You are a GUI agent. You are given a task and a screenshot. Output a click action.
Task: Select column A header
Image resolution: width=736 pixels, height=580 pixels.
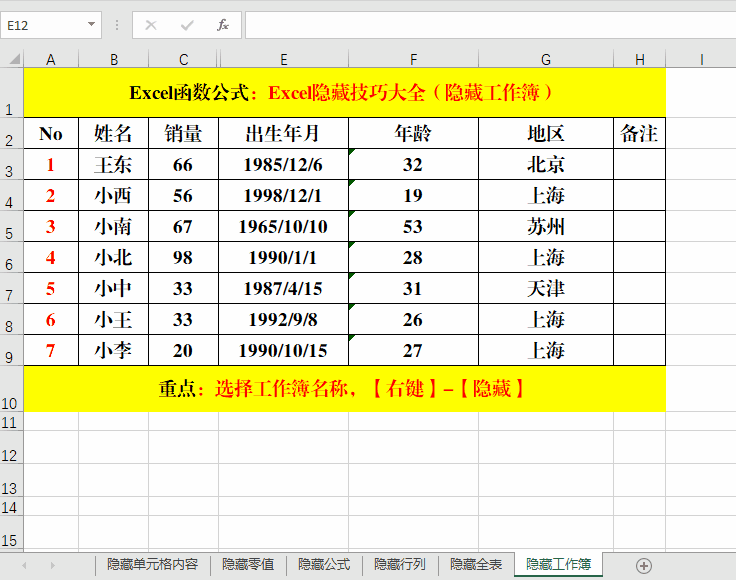coord(51,60)
